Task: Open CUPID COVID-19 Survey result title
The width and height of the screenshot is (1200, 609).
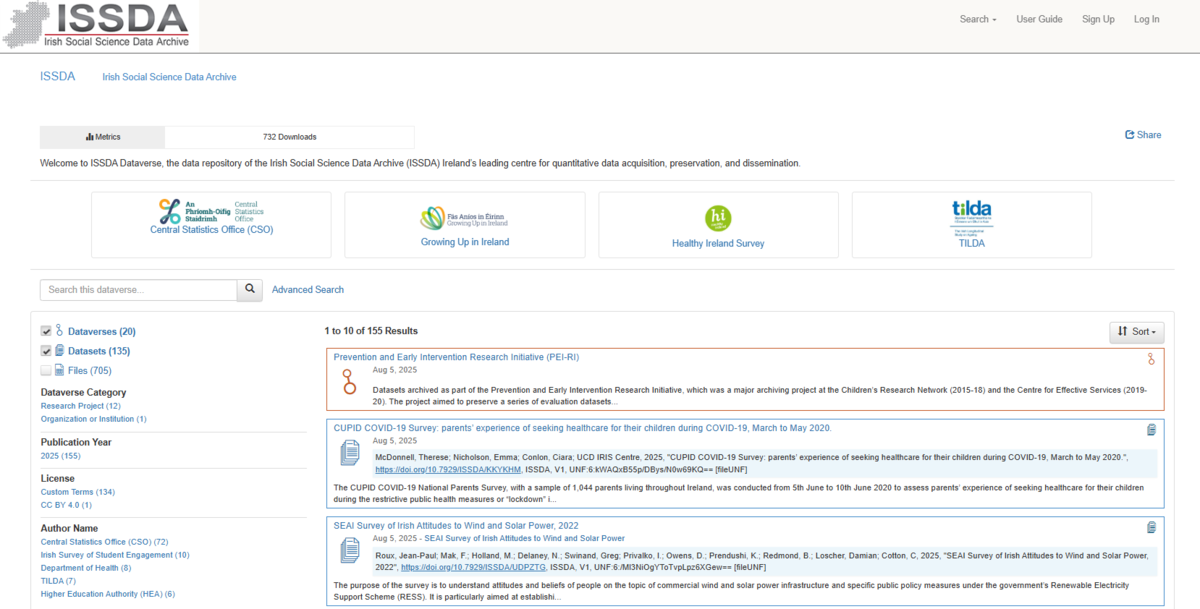Action: point(582,428)
